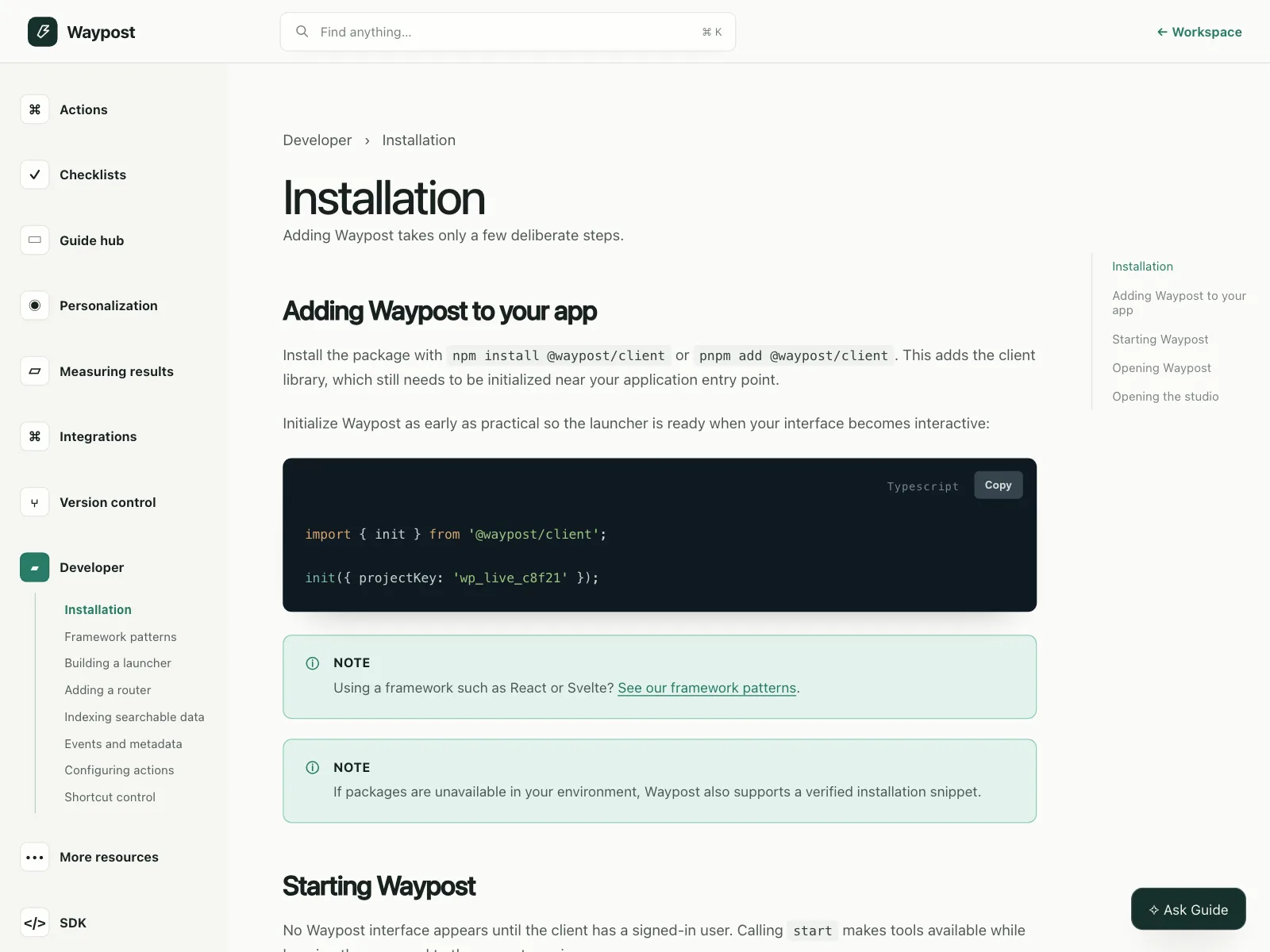Screen dimensions: 1270x952
Task: Copy the Typescript code snippet
Action: click(998, 485)
